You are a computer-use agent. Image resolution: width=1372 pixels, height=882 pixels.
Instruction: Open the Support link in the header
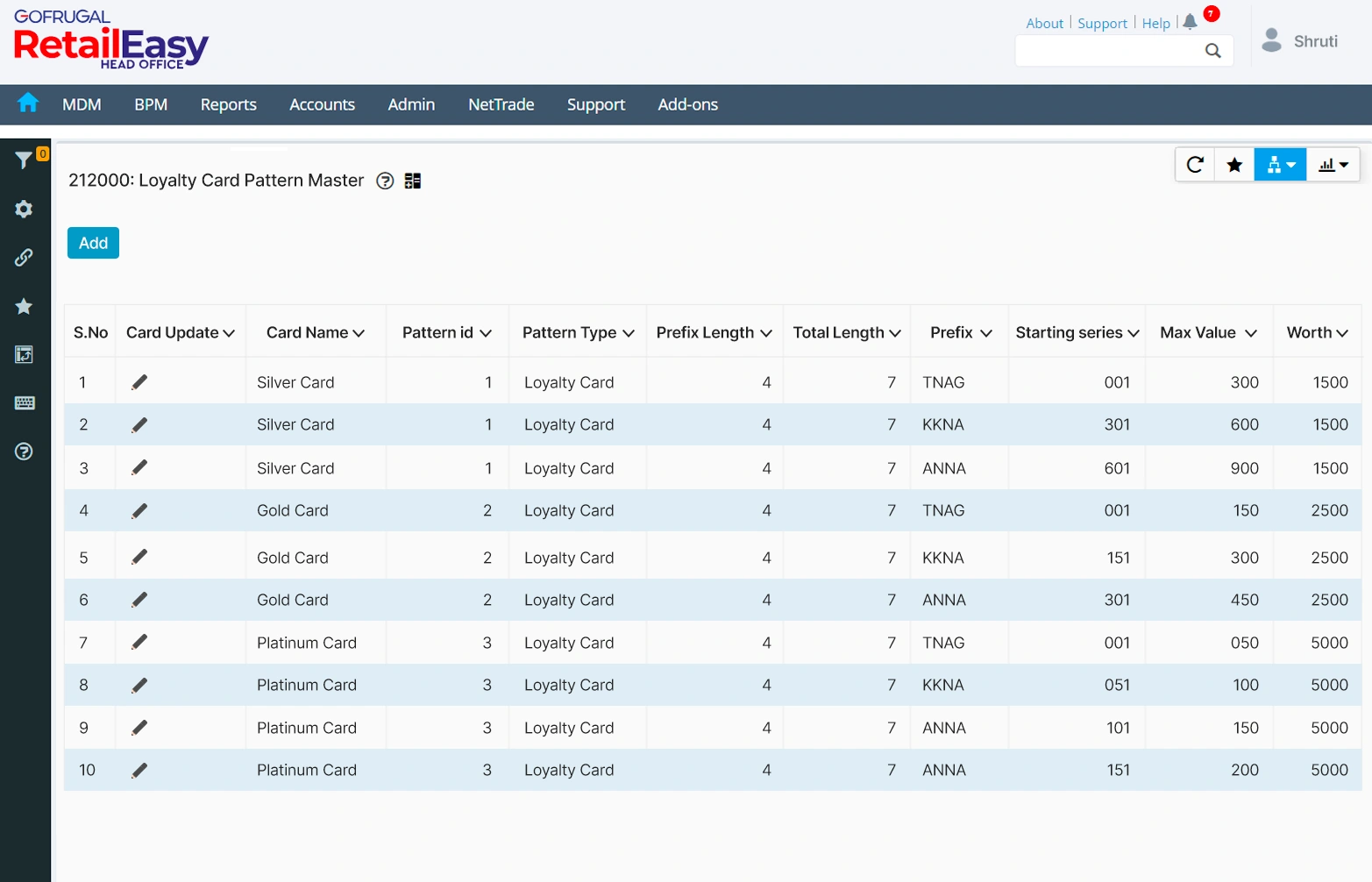1102,23
